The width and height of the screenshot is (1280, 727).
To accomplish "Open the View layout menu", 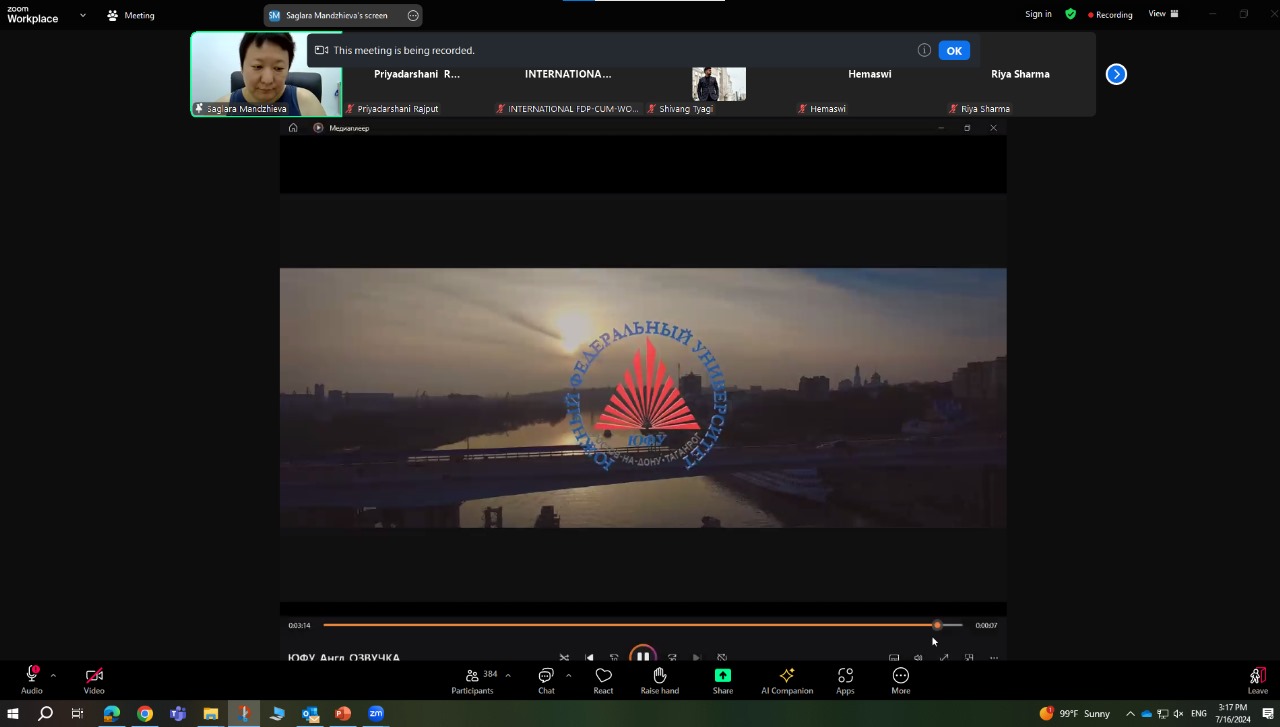I will [1163, 14].
